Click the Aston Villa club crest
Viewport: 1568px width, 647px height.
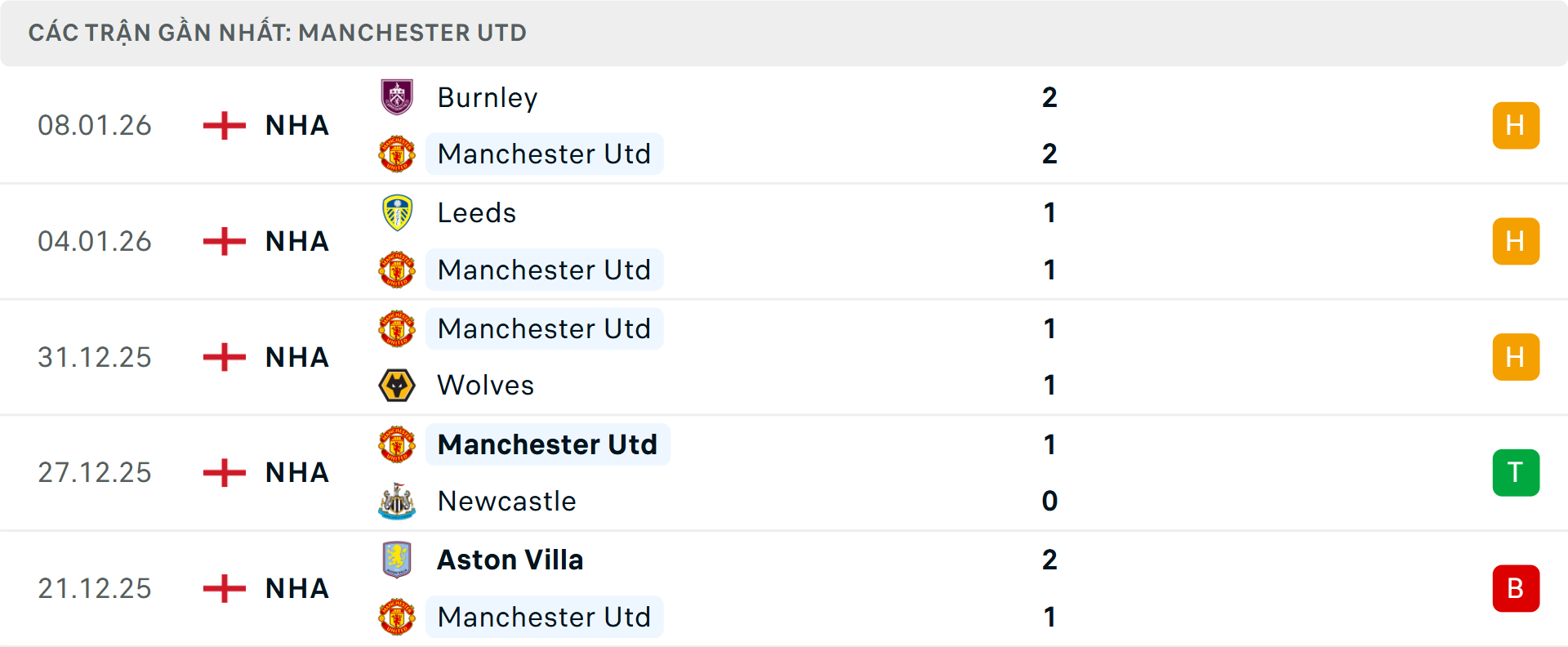397,560
